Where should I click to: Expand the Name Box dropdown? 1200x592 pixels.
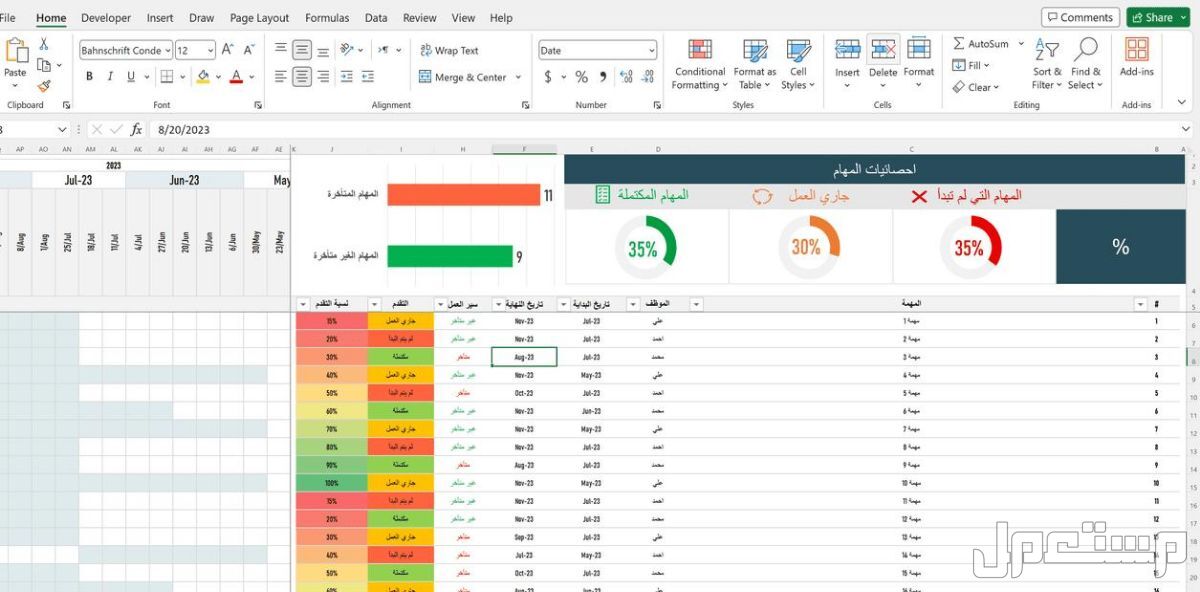[x=61, y=129]
